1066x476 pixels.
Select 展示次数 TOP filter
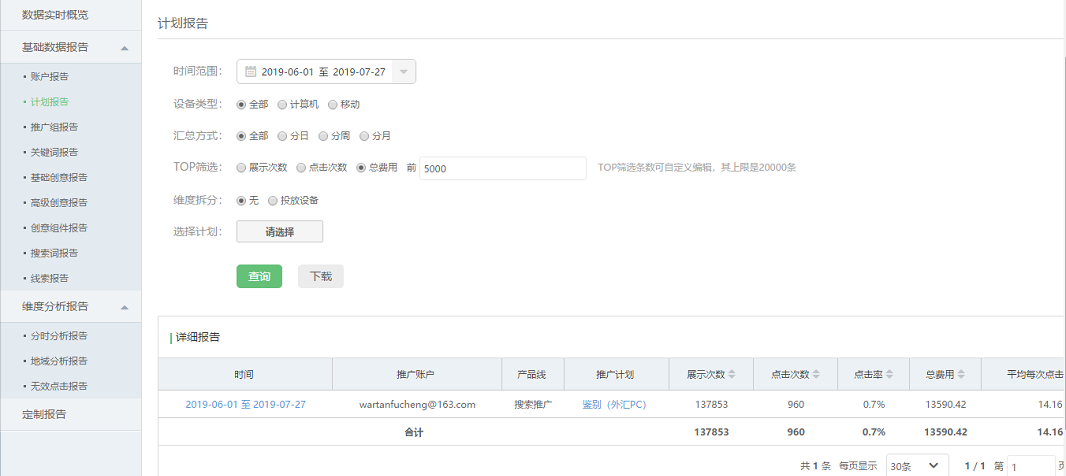(241, 168)
